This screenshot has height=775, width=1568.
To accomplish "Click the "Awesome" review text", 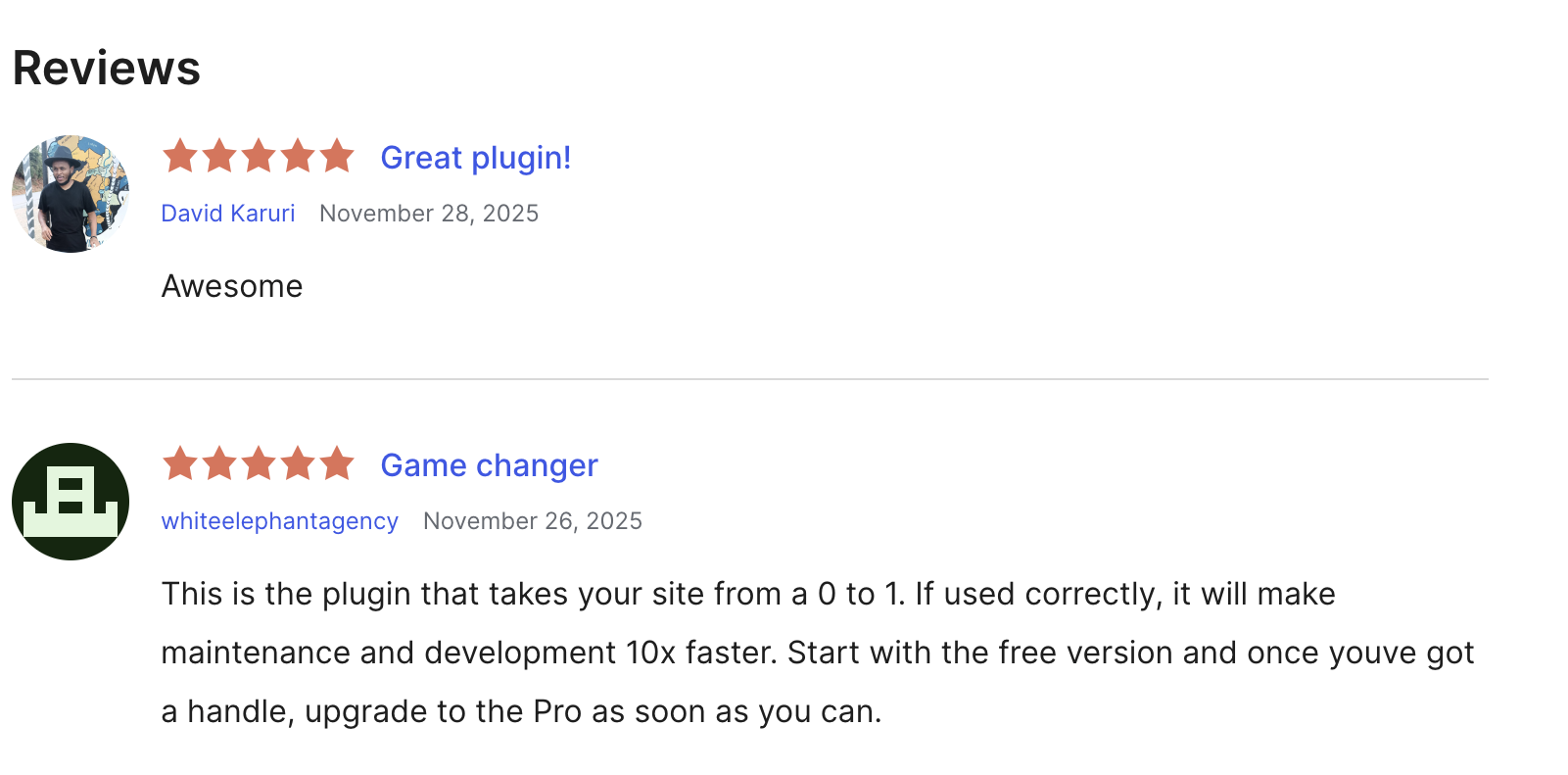I will [x=232, y=286].
